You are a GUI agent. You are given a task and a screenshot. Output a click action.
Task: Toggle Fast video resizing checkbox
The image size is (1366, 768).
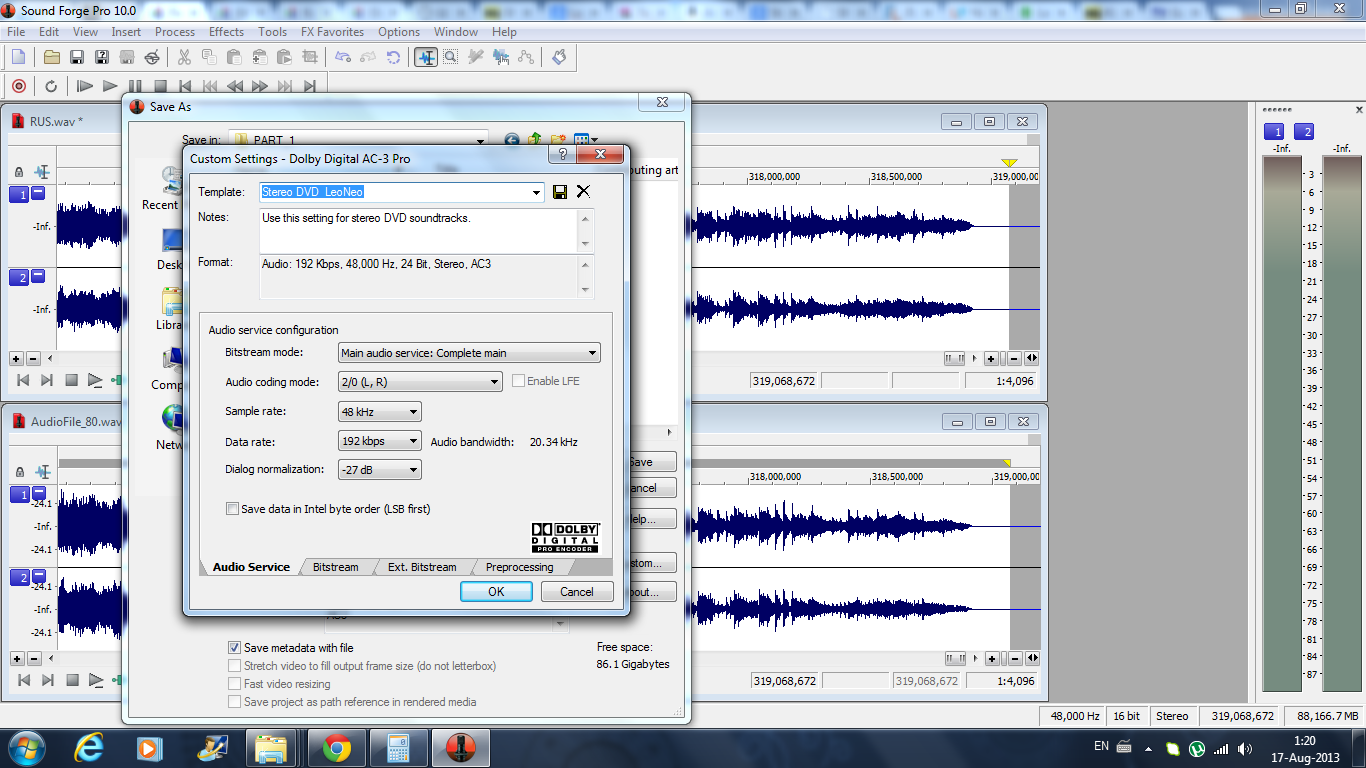235,684
